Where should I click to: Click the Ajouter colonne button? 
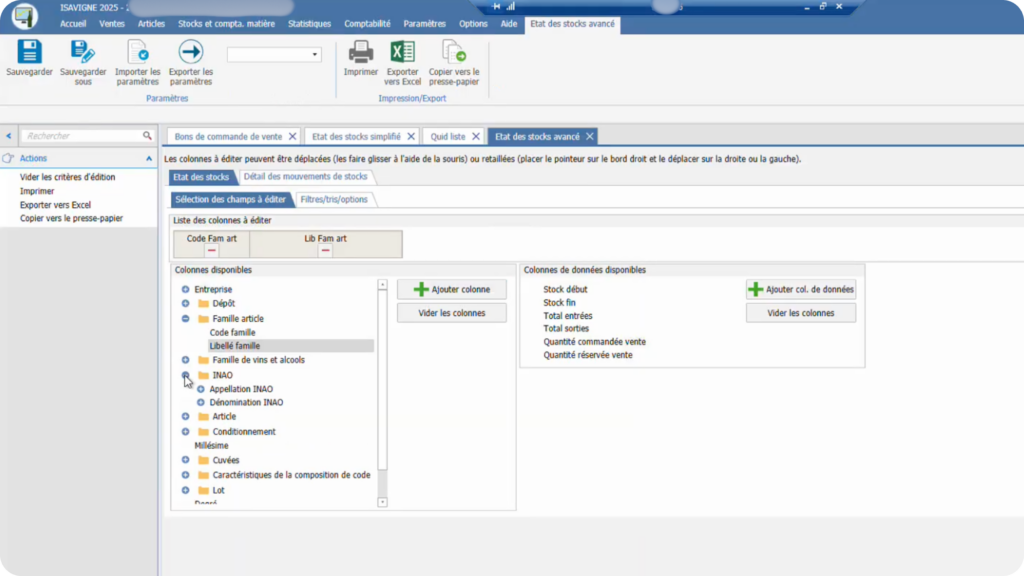451,289
